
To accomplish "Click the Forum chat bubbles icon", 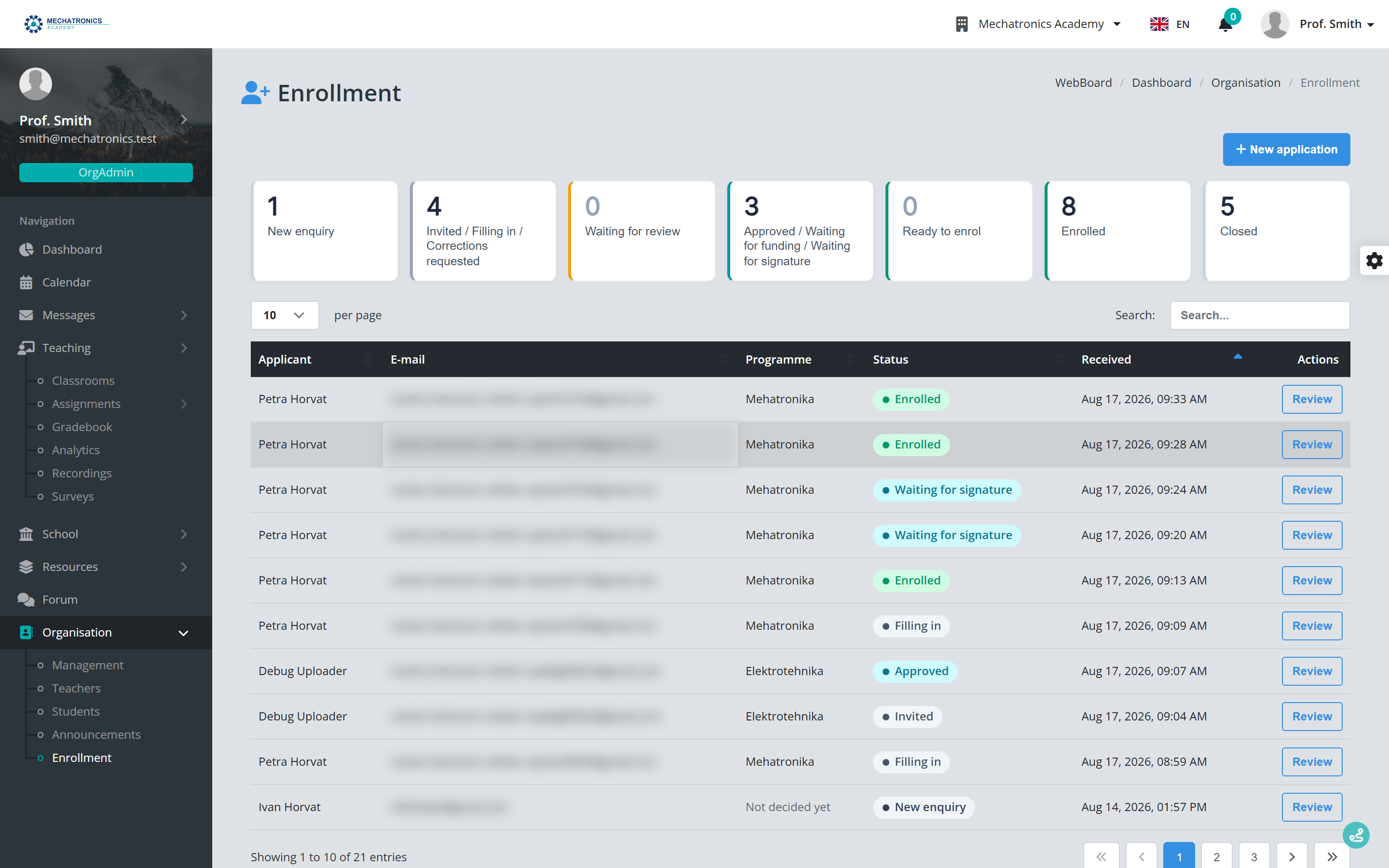I will coord(26,599).
